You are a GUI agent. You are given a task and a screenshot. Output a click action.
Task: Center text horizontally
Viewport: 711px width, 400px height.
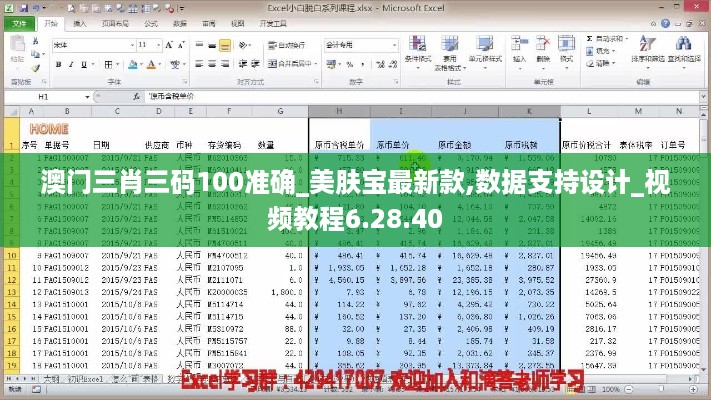[x=212, y=64]
